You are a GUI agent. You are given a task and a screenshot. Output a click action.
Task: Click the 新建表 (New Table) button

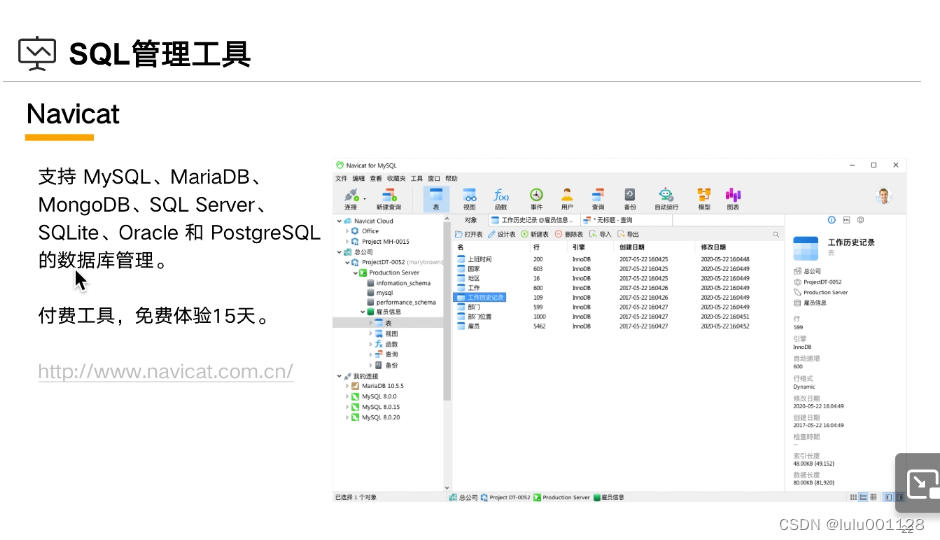(535, 234)
